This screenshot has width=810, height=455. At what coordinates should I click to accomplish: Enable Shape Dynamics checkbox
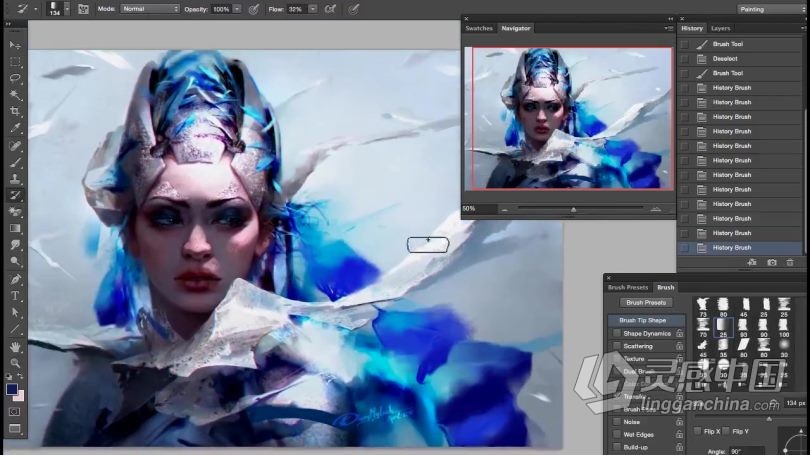pos(617,334)
